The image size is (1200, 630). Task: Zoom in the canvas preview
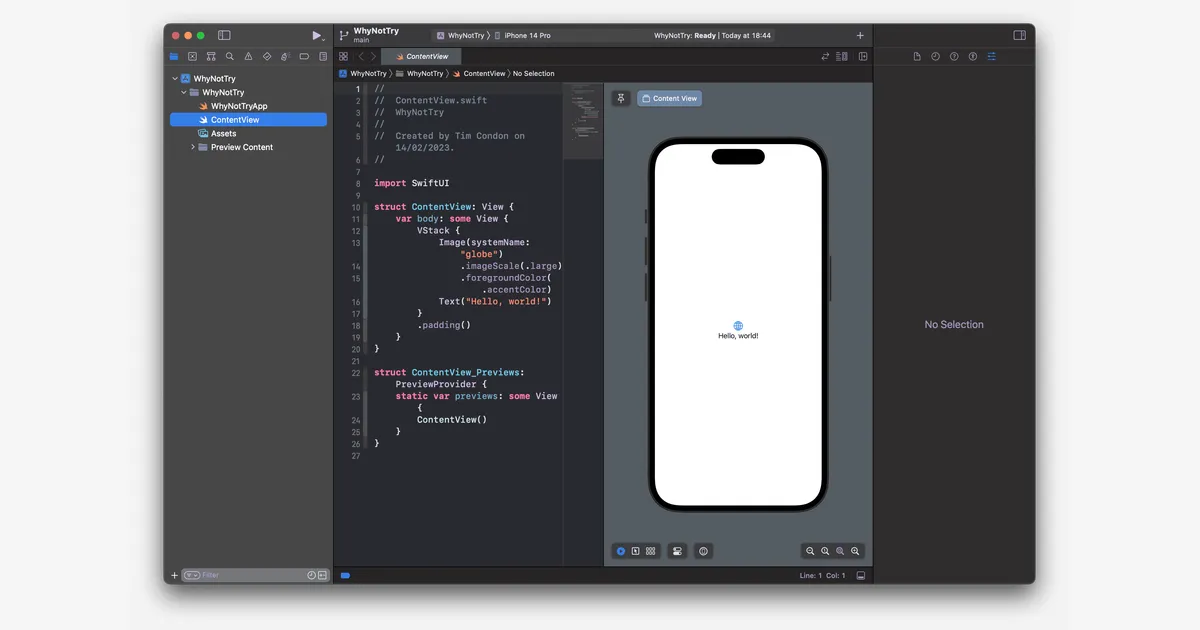click(x=855, y=551)
